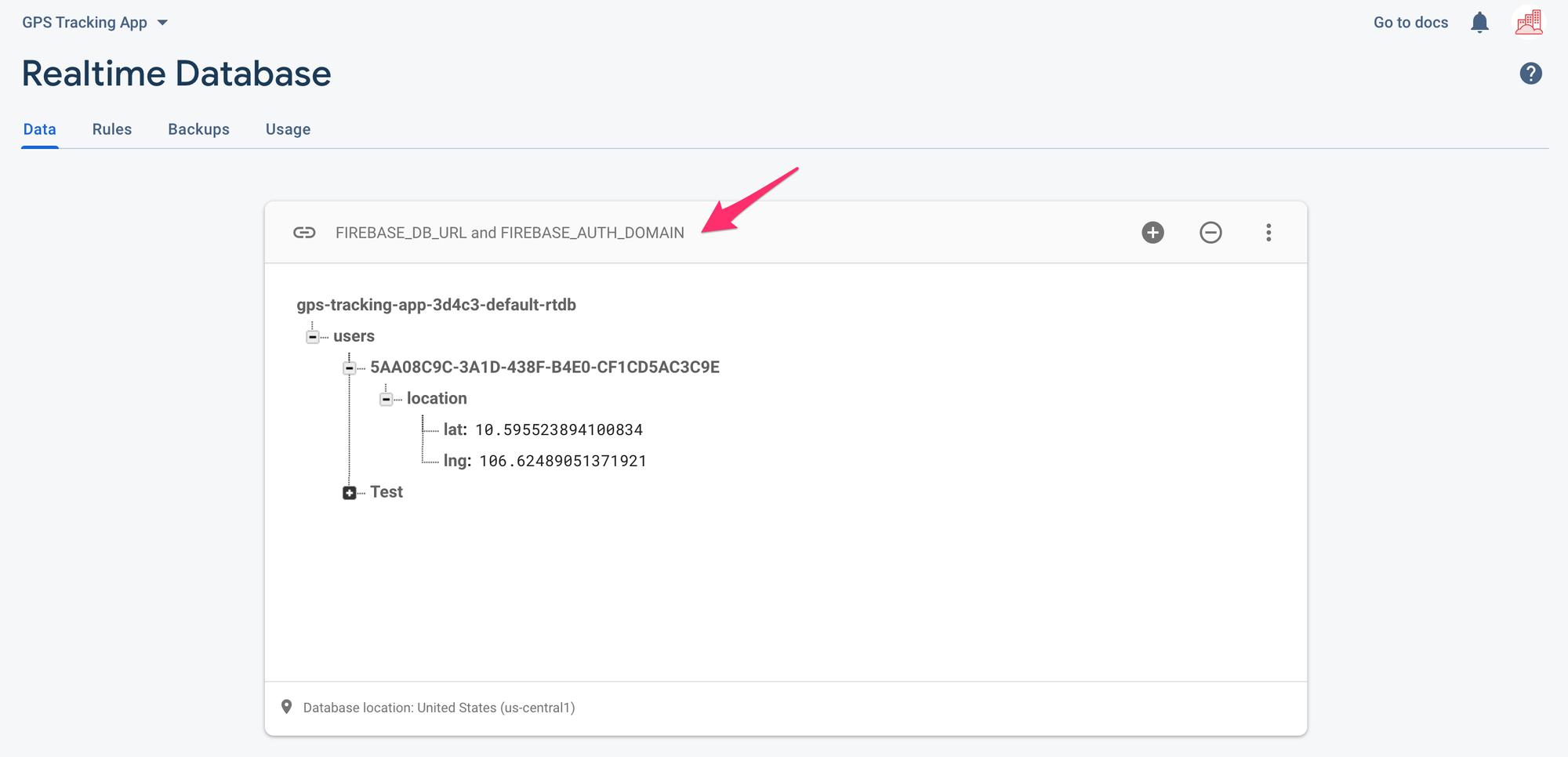Switch to the Rules tab

click(x=111, y=129)
